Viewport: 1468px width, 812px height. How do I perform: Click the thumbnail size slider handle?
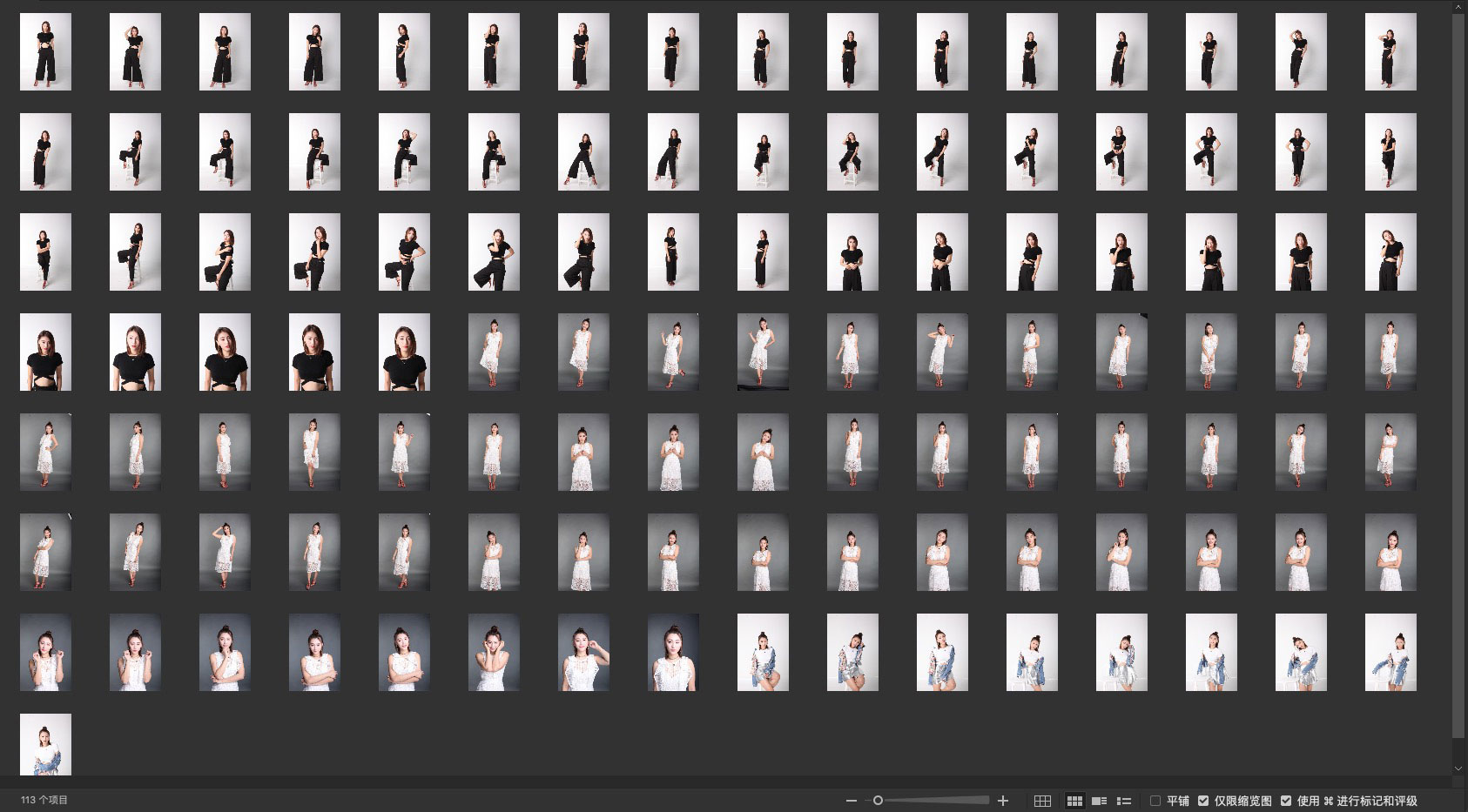[x=878, y=801]
